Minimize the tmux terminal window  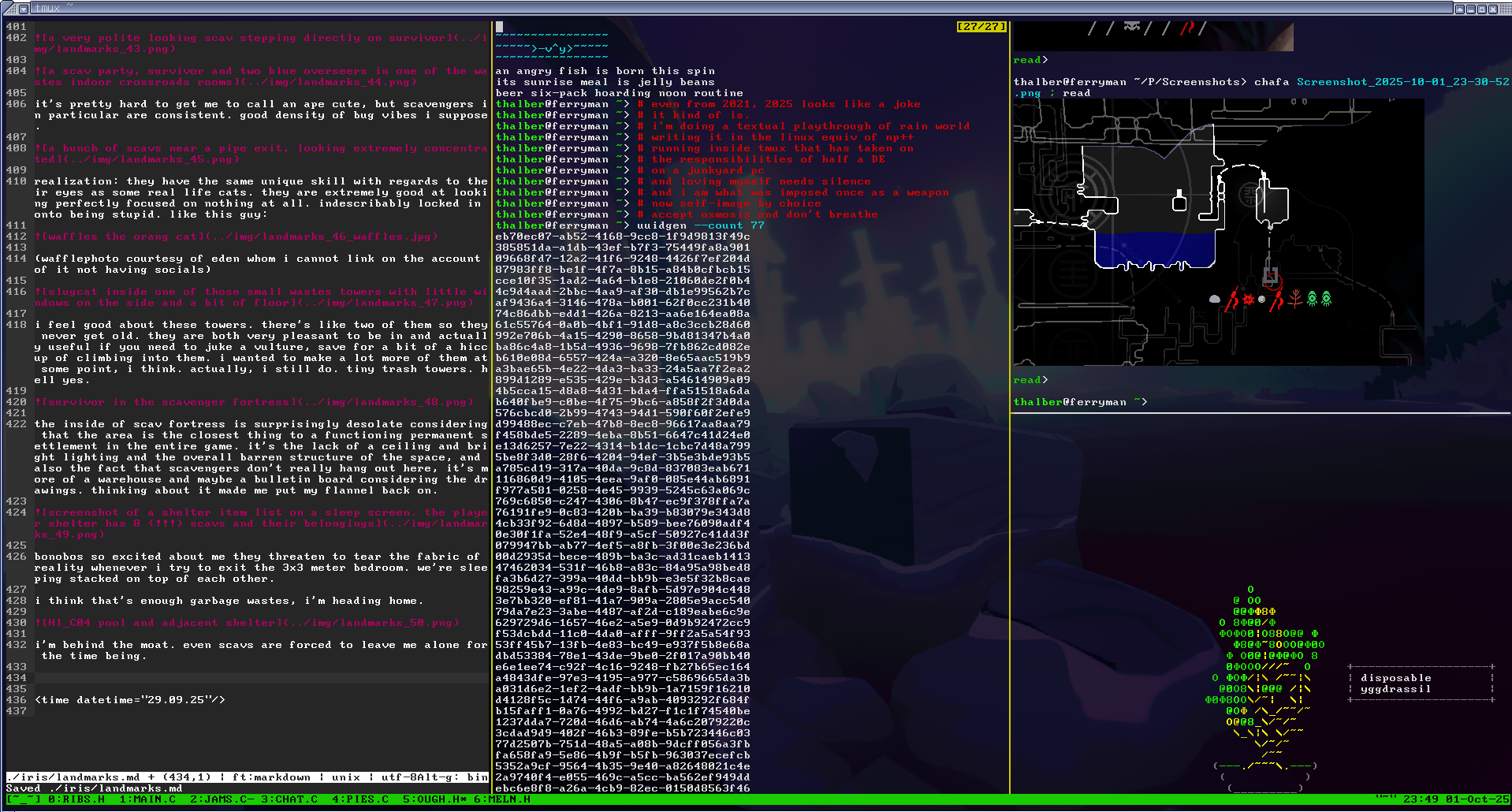(1470, 9)
